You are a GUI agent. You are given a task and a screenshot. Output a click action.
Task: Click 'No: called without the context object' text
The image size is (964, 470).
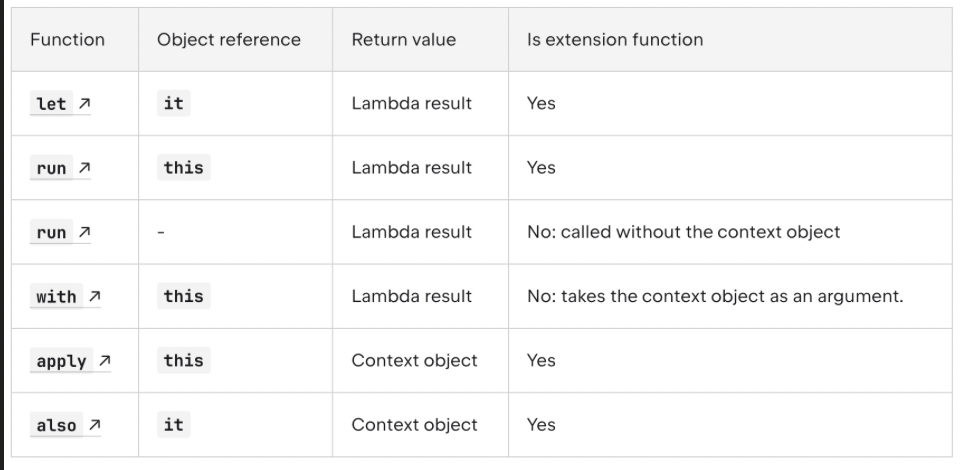coord(683,232)
